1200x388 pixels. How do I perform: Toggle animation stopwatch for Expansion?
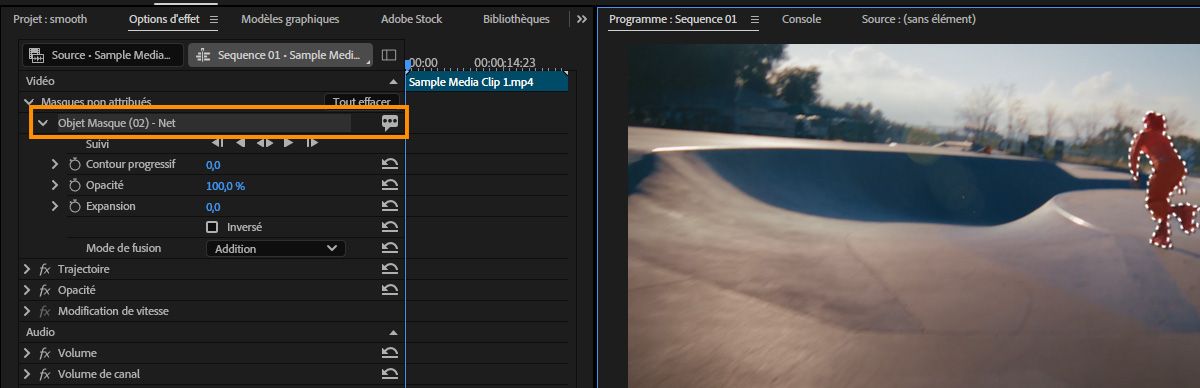[x=74, y=207]
